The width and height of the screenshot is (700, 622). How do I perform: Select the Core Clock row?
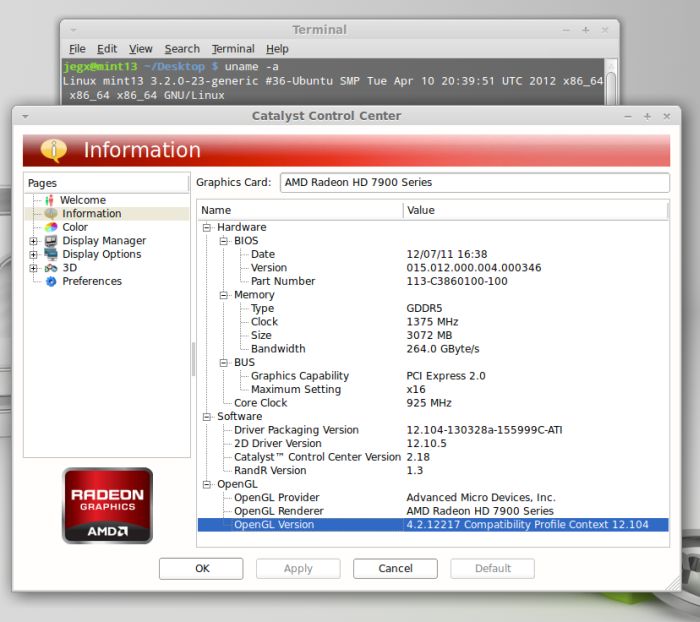pos(433,403)
